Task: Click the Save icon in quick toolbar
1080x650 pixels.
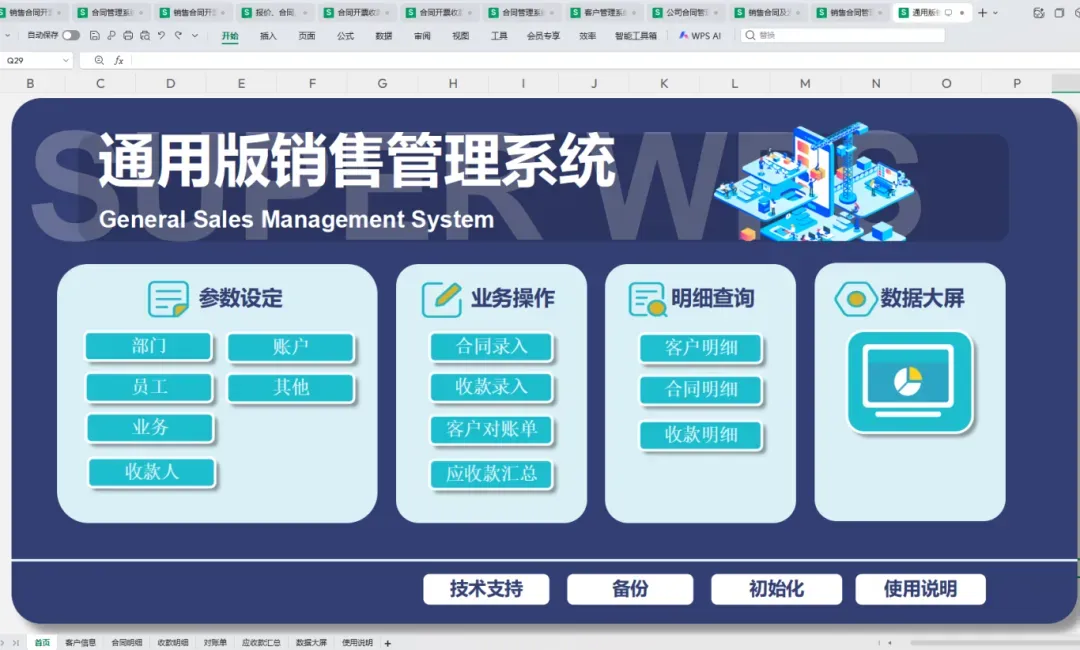Action: coord(94,35)
